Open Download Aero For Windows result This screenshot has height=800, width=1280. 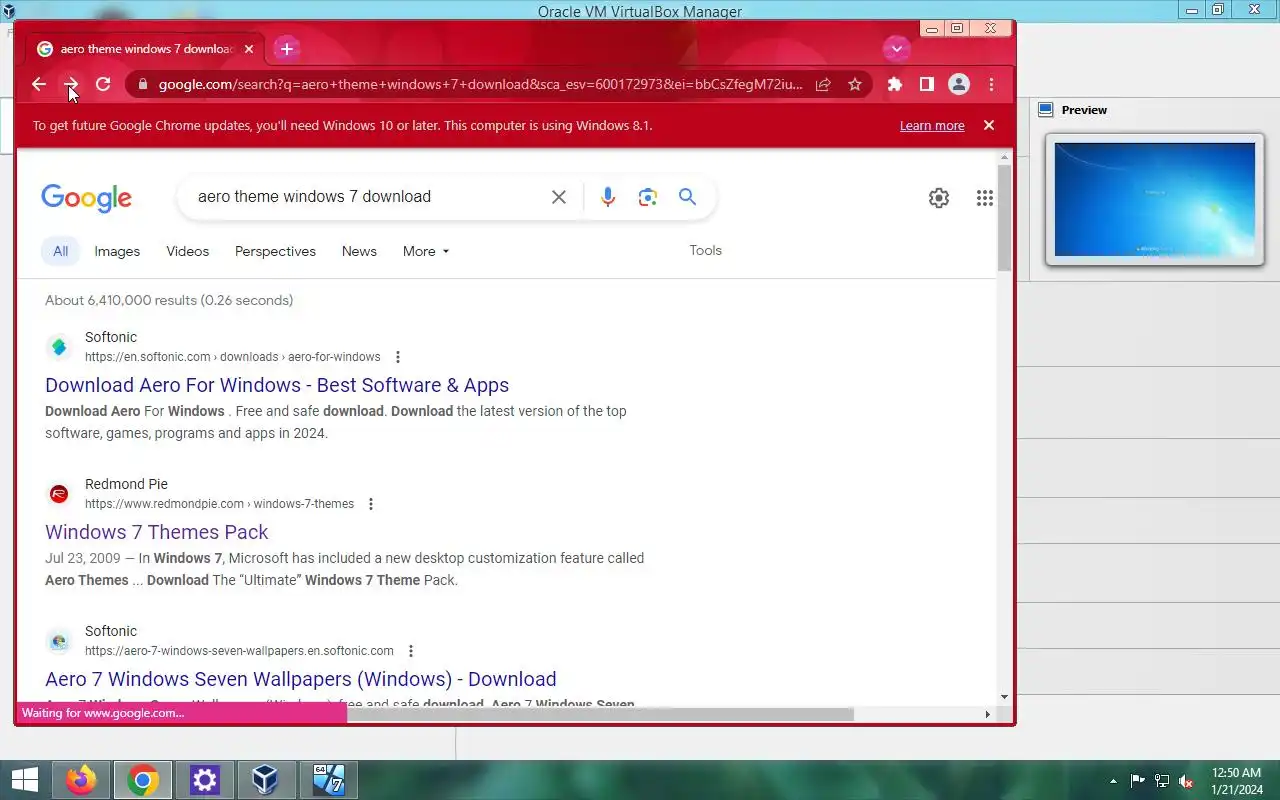(277, 385)
